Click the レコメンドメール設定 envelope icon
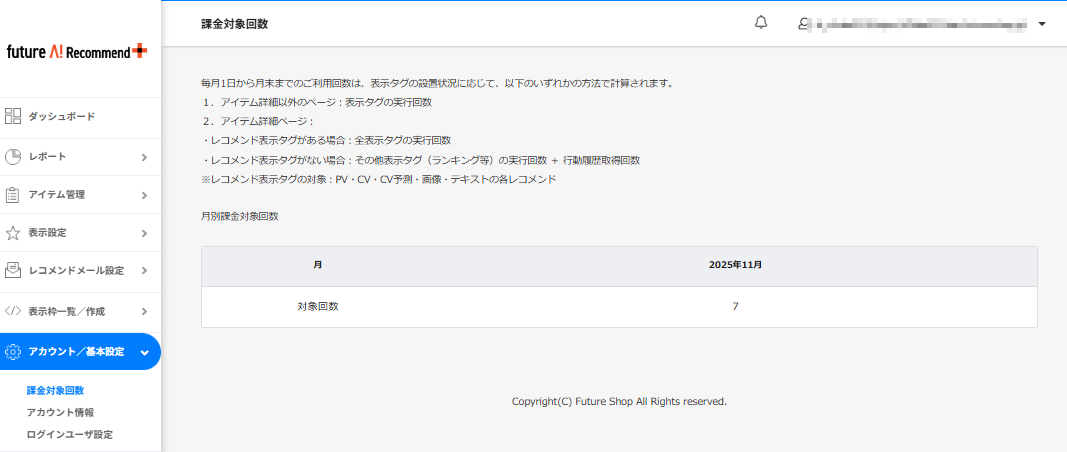Screen dimensions: 1067x452 tap(13, 270)
